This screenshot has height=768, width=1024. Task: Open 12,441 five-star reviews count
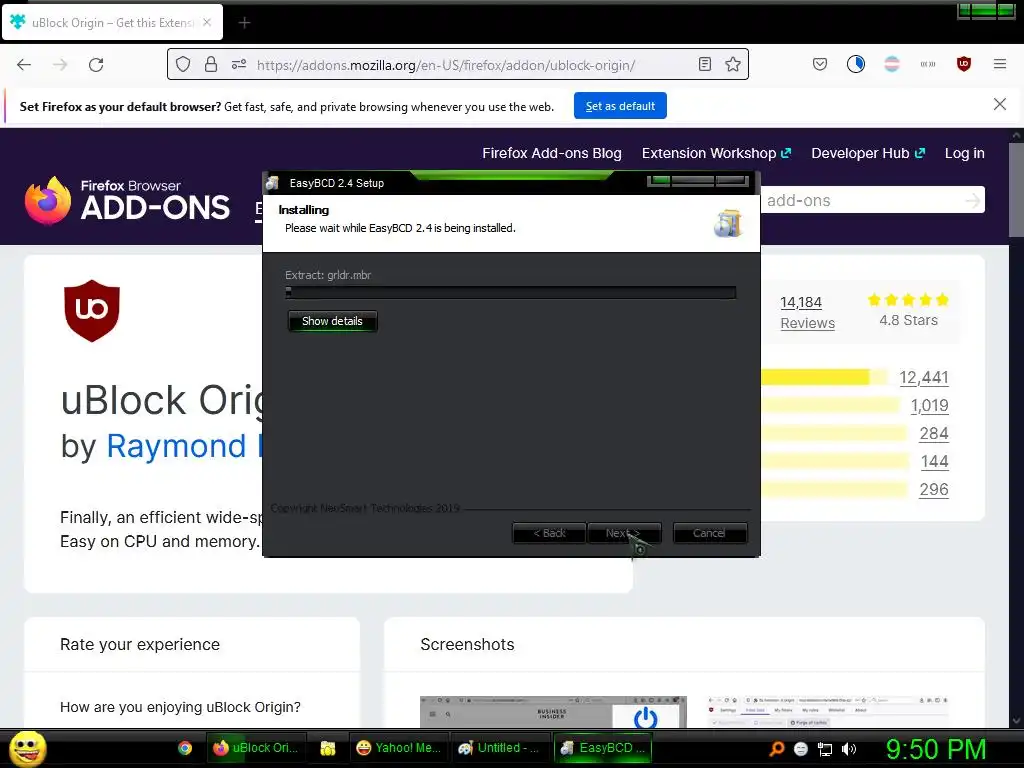(923, 377)
